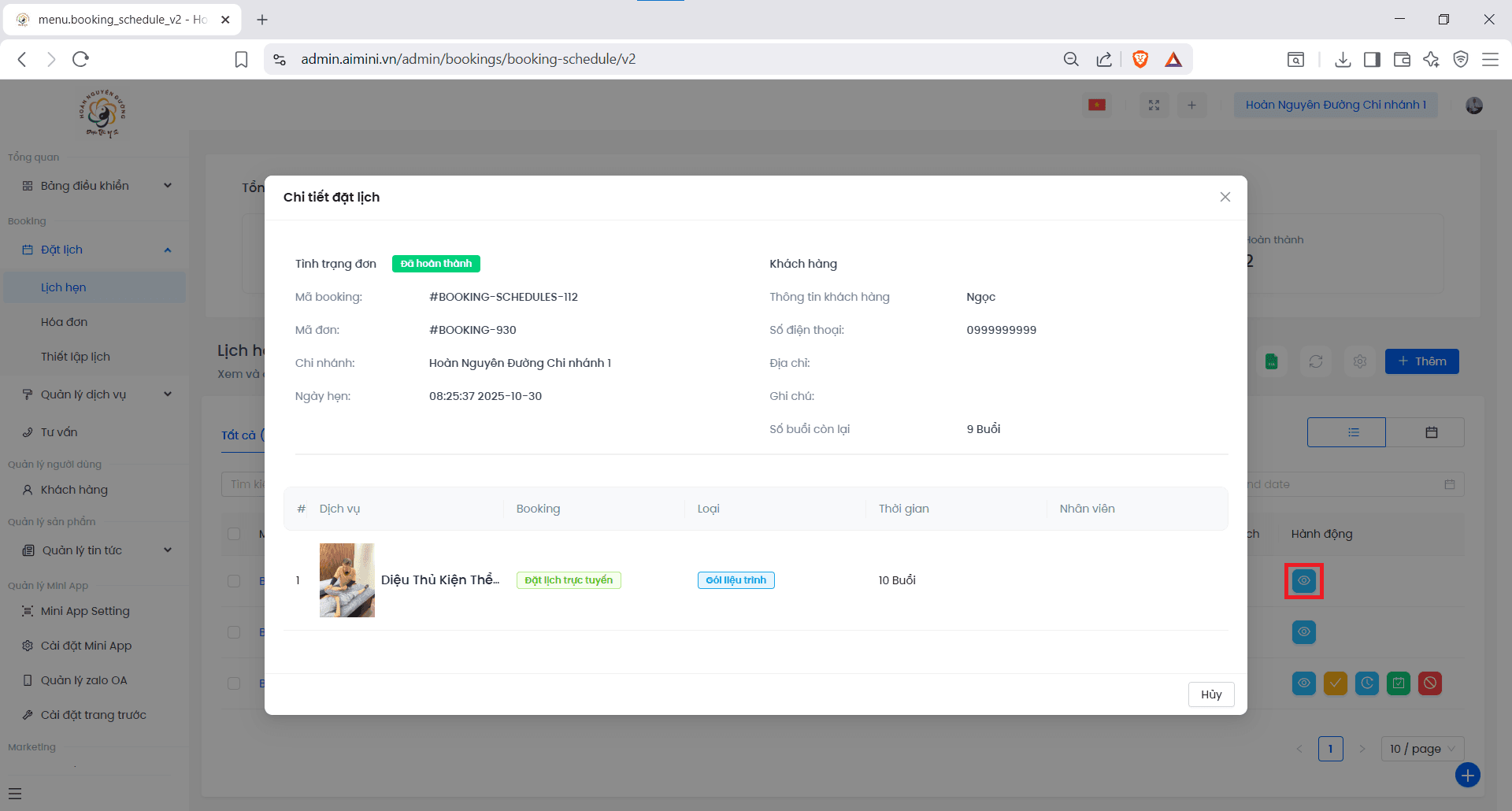Open table settings gear icon
This screenshot has width=1512, height=811.
1359,361
